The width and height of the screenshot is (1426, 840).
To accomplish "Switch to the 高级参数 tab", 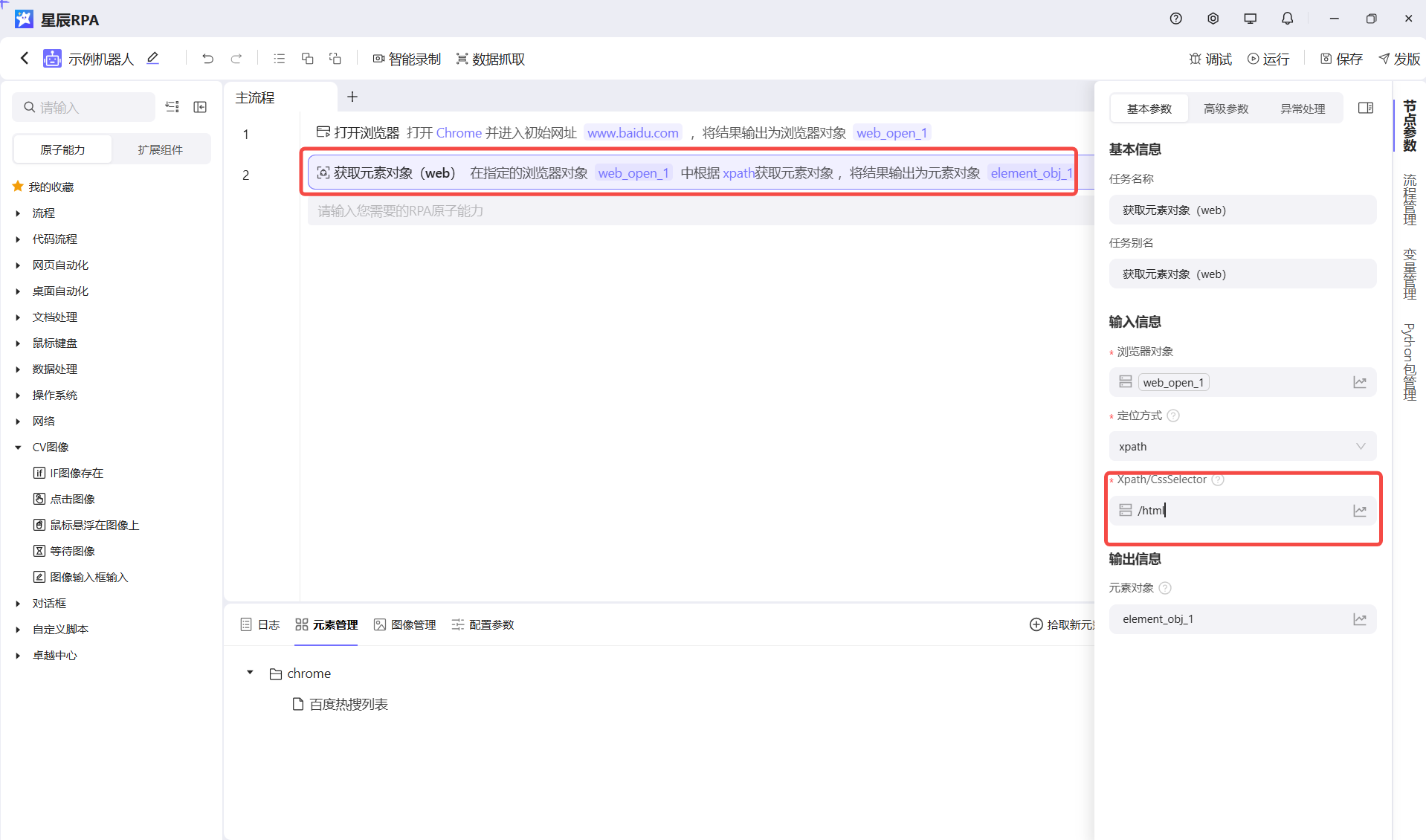I will pyautogui.click(x=1225, y=109).
